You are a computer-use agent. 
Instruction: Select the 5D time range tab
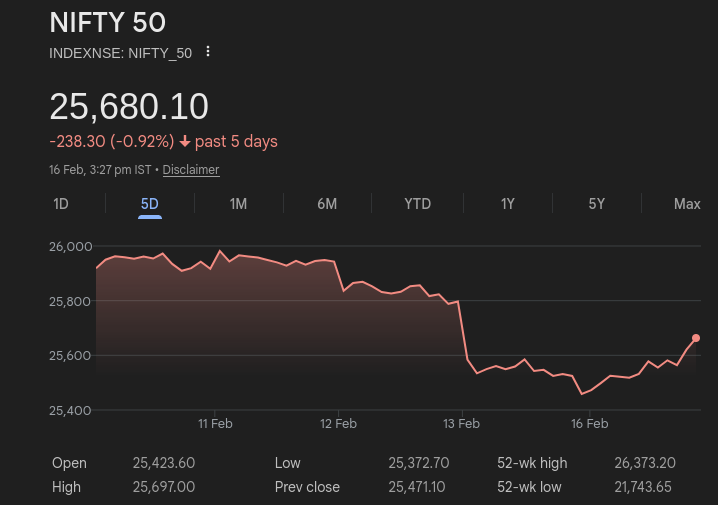(x=150, y=204)
